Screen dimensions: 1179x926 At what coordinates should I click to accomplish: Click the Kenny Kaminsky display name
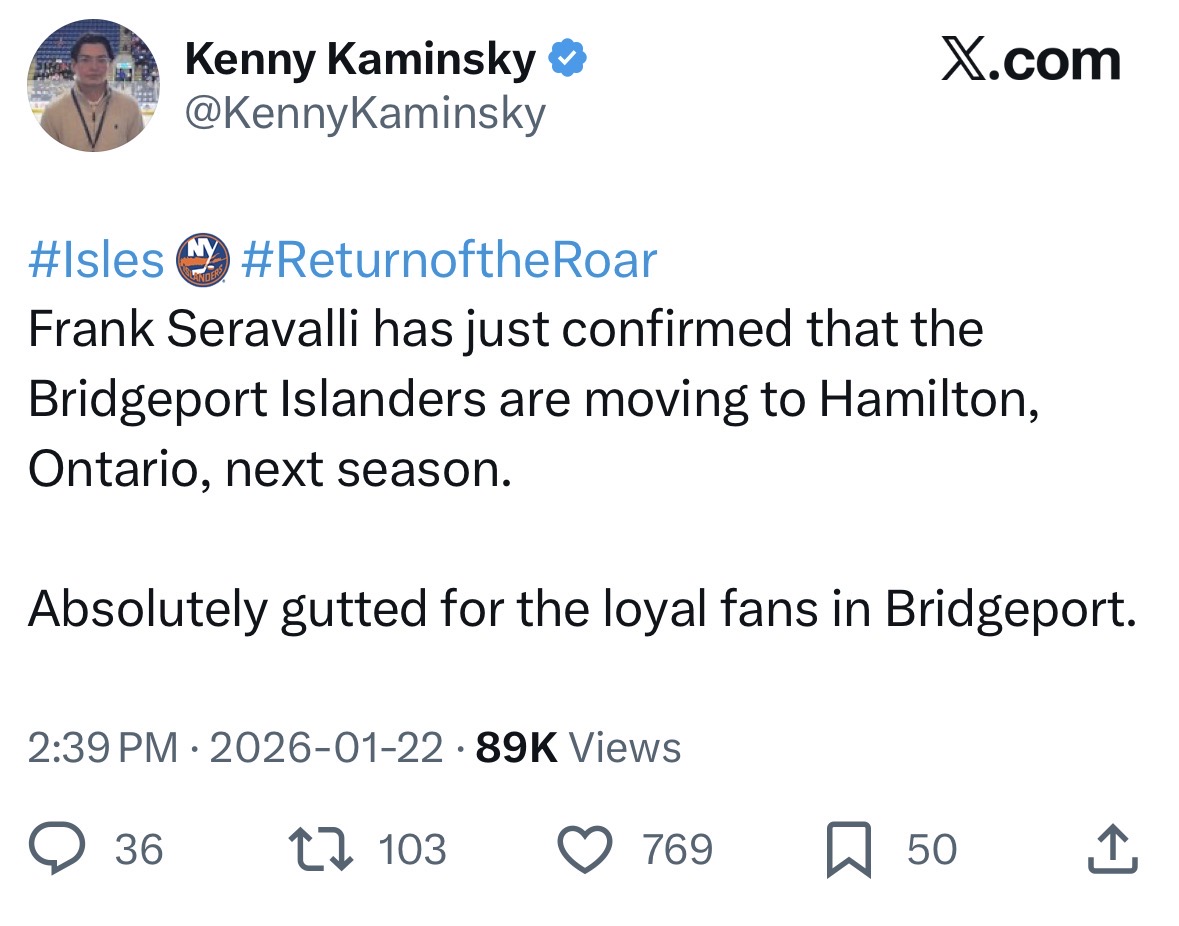point(360,62)
